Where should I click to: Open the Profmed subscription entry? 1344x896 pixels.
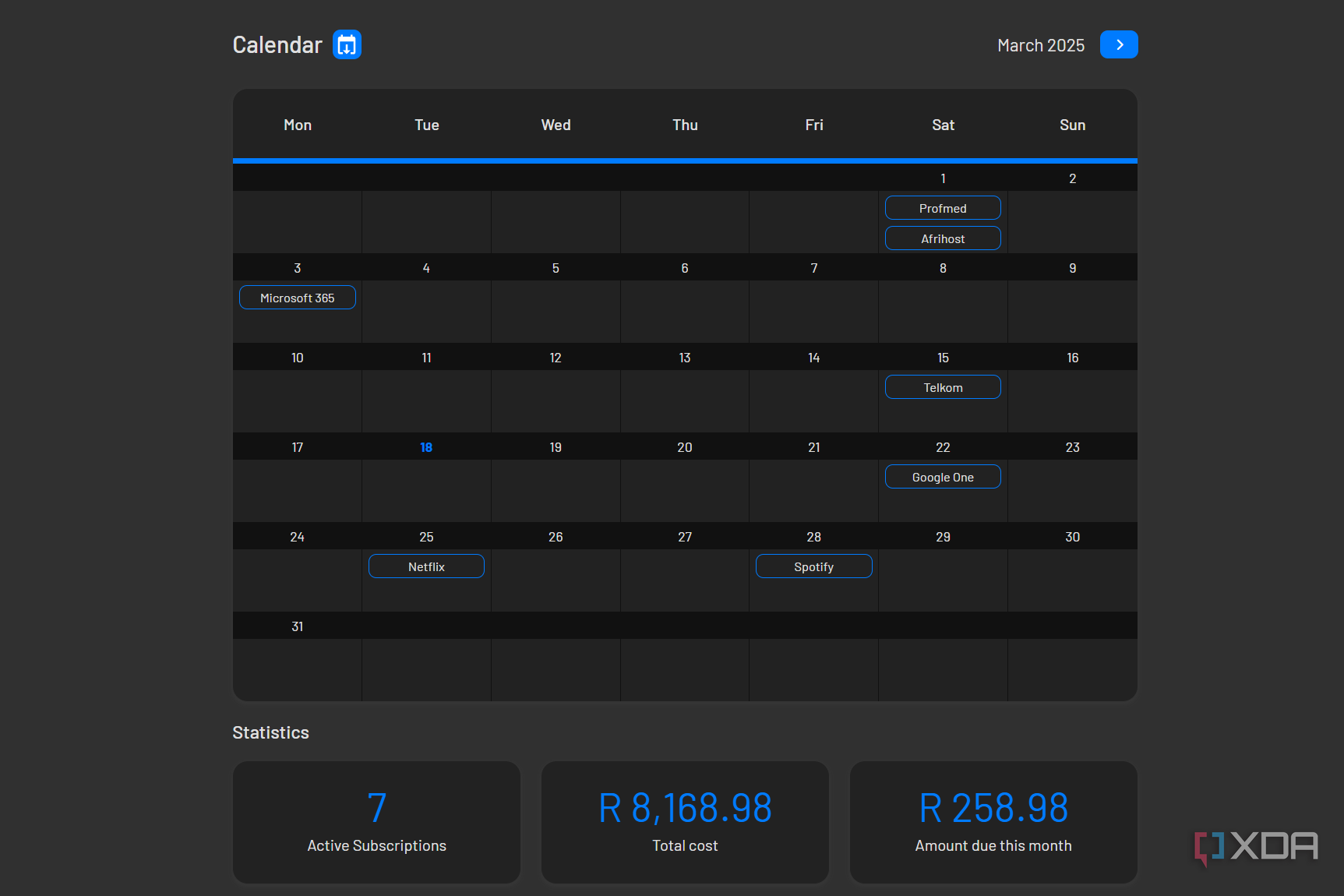pos(943,208)
